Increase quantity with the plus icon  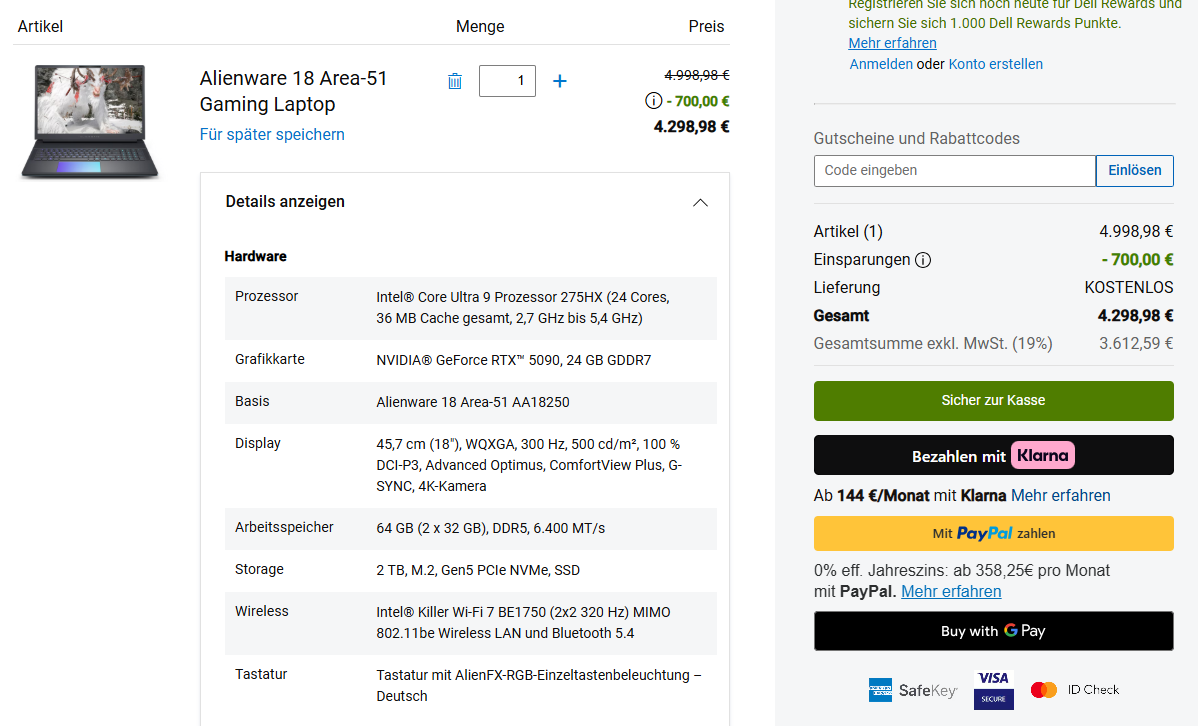[560, 81]
